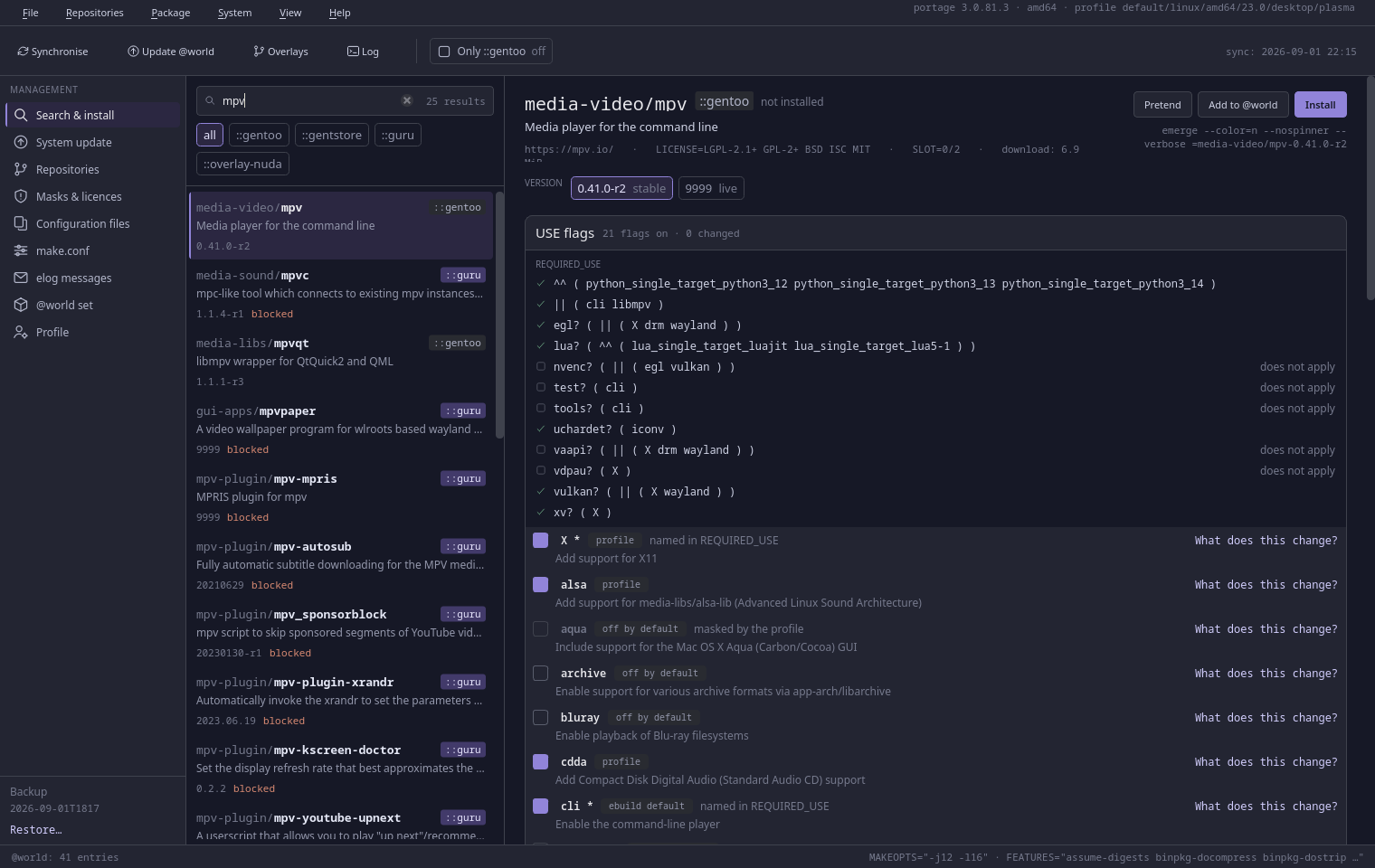Select the 'all' repository filter
Viewport: 1375px width, 868px height.
[x=210, y=135]
